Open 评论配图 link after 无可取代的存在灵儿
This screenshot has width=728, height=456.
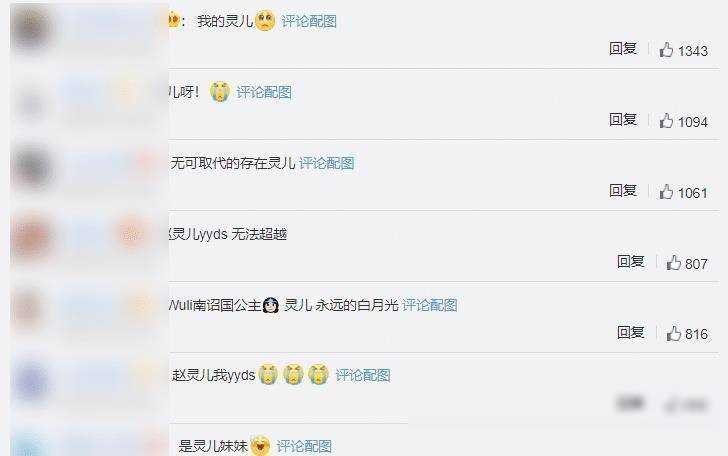326,163
